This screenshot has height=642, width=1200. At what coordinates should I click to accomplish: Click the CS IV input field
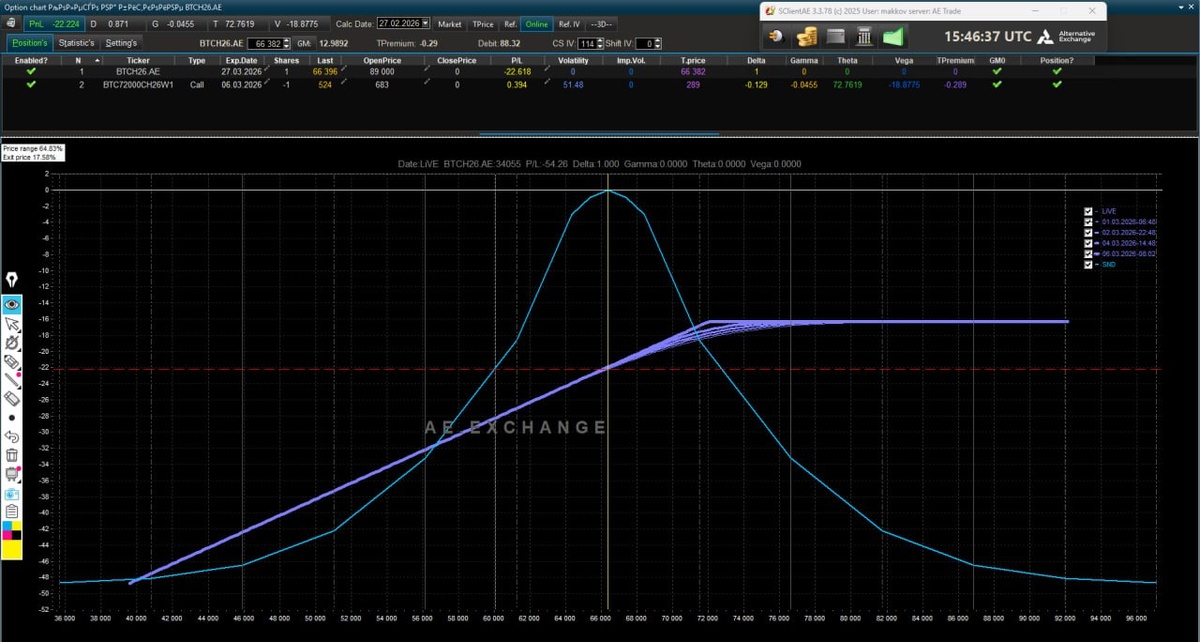[587, 43]
